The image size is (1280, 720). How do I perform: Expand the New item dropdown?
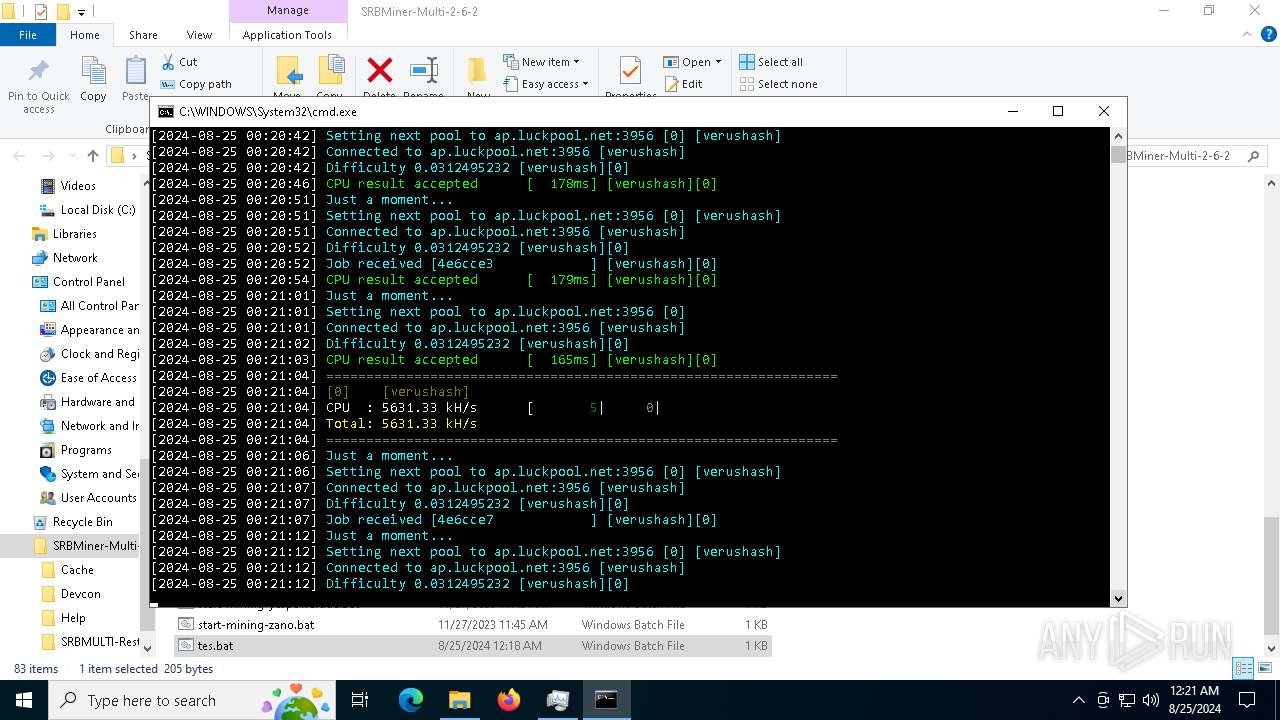577,62
